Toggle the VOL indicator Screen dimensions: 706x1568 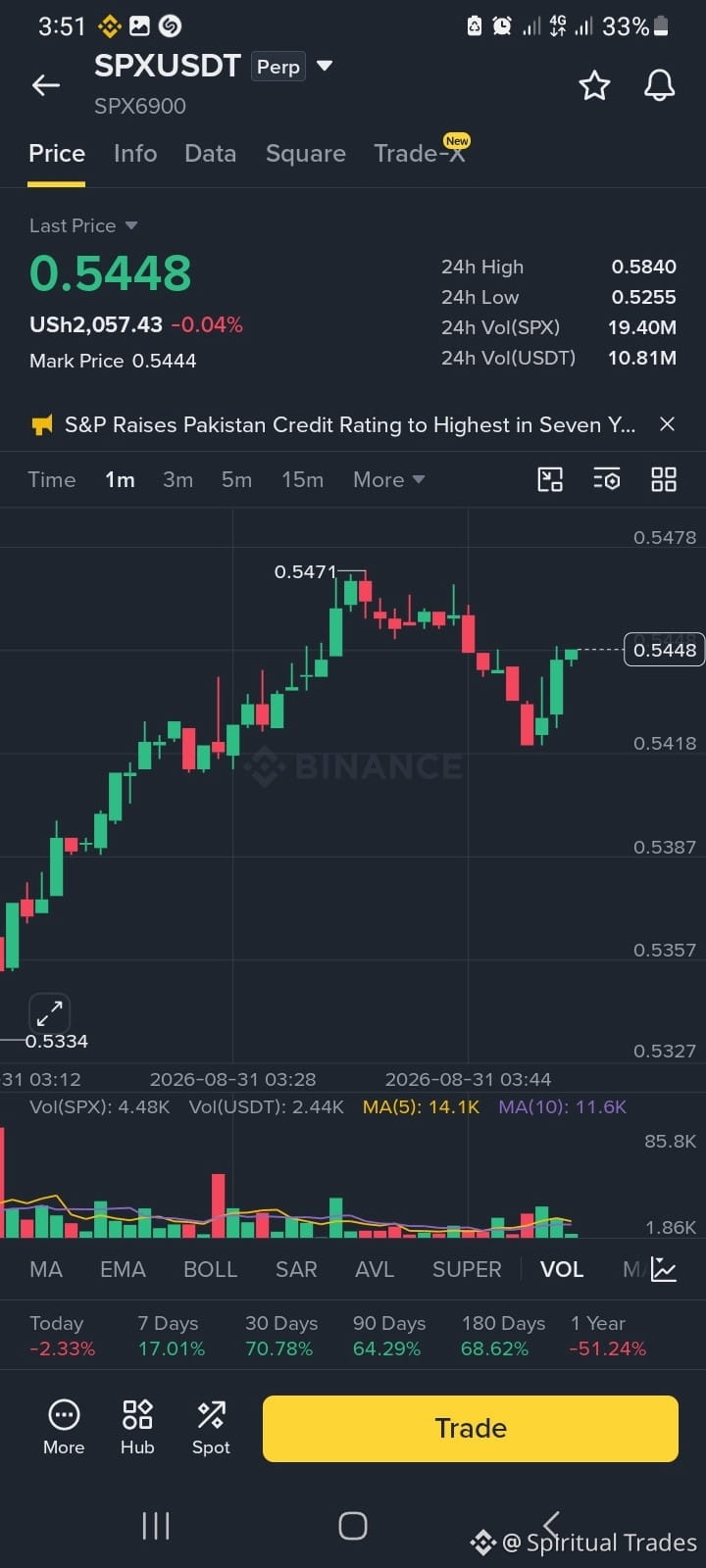click(x=562, y=1269)
